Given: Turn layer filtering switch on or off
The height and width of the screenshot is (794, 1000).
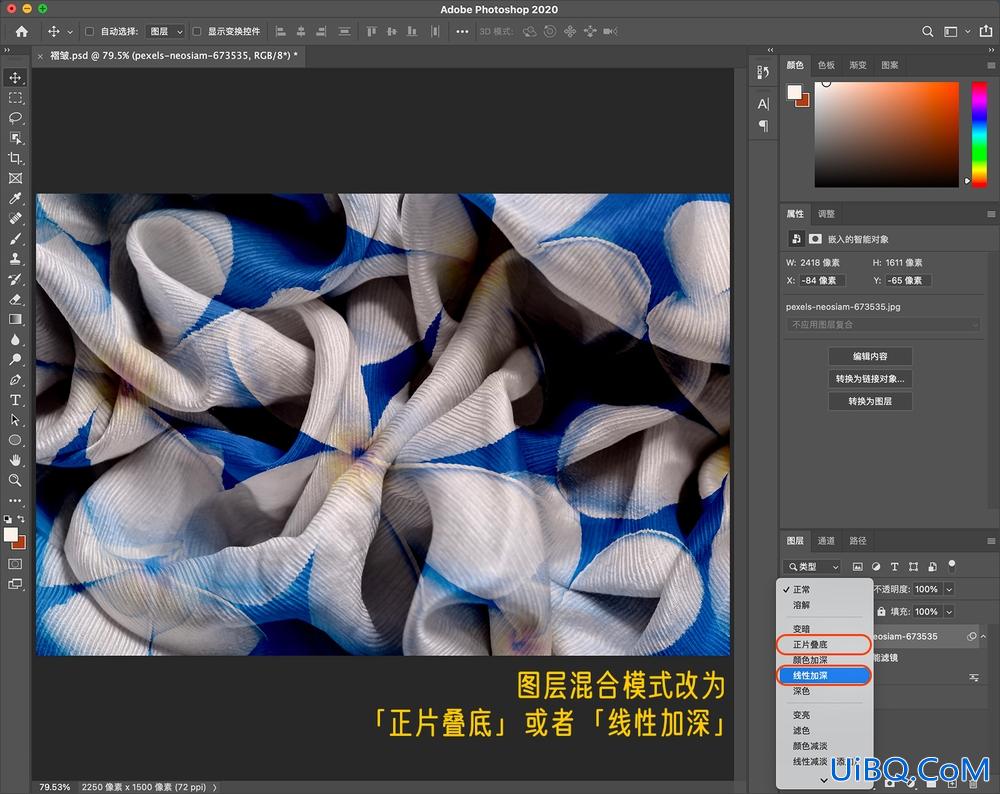Looking at the screenshot, I should coord(952,564).
